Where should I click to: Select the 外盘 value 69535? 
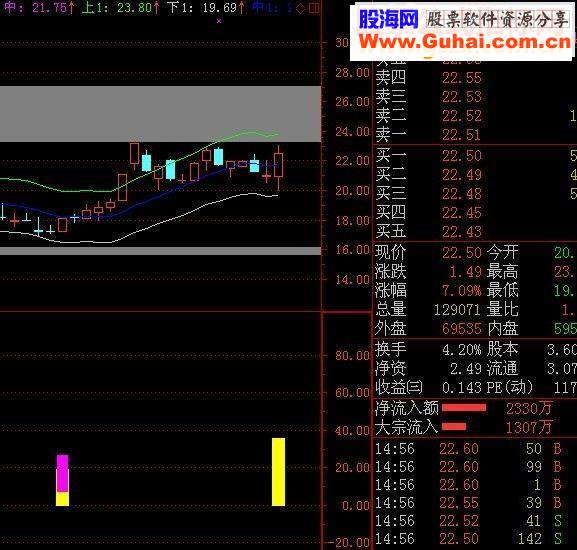pos(461,329)
